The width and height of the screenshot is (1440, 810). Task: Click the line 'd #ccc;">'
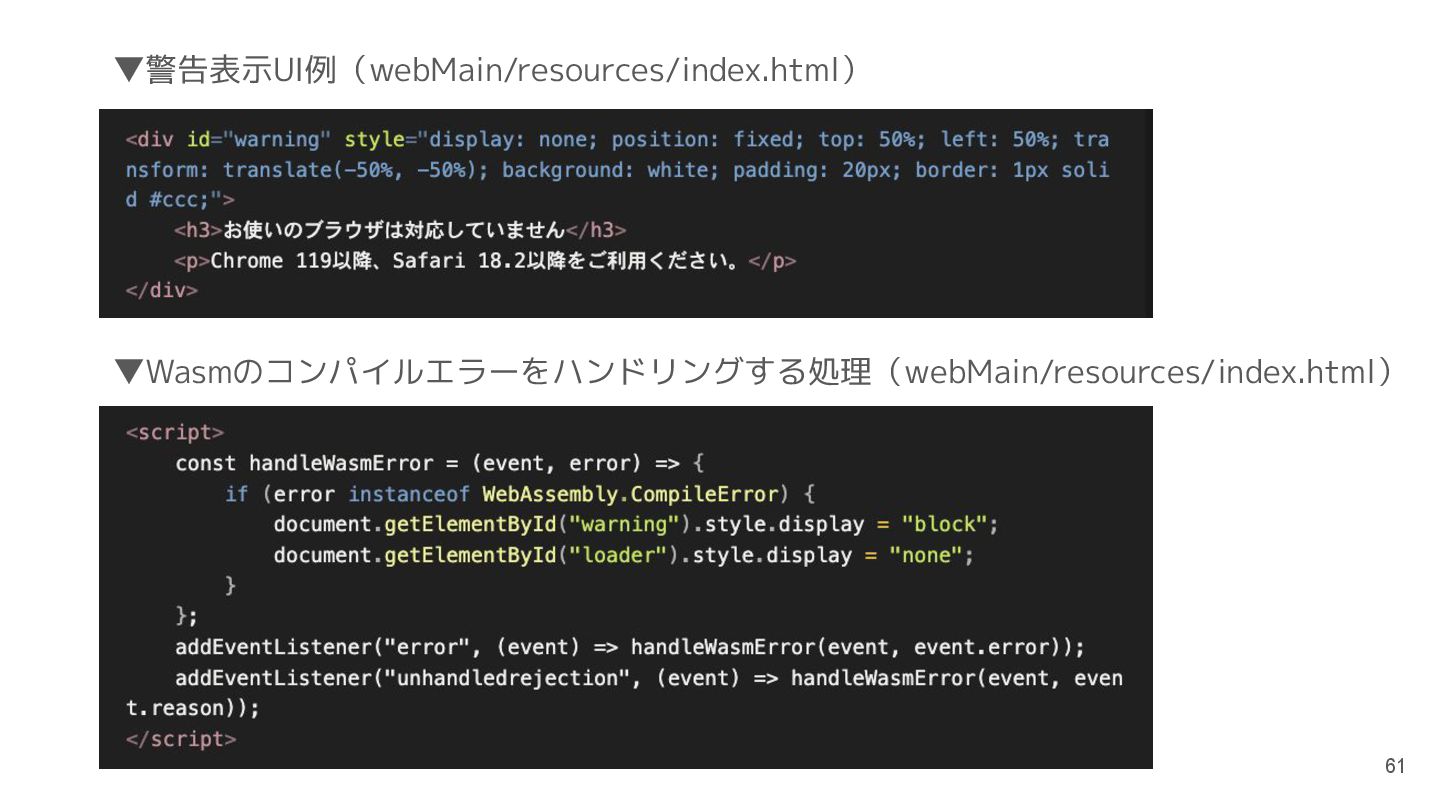pyautogui.click(x=180, y=200)
